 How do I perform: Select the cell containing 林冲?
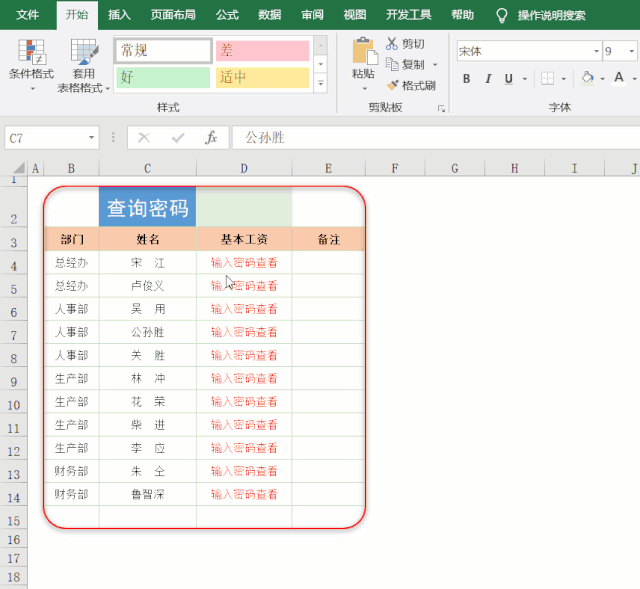tap(147, 378)
